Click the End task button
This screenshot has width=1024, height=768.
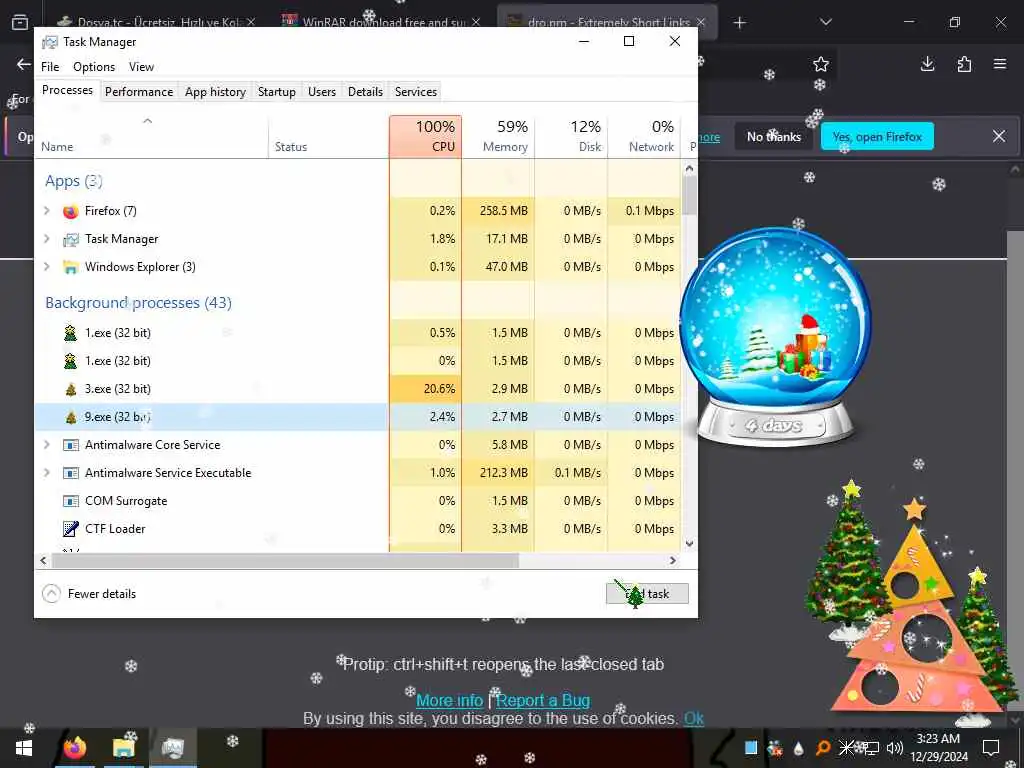647,594
